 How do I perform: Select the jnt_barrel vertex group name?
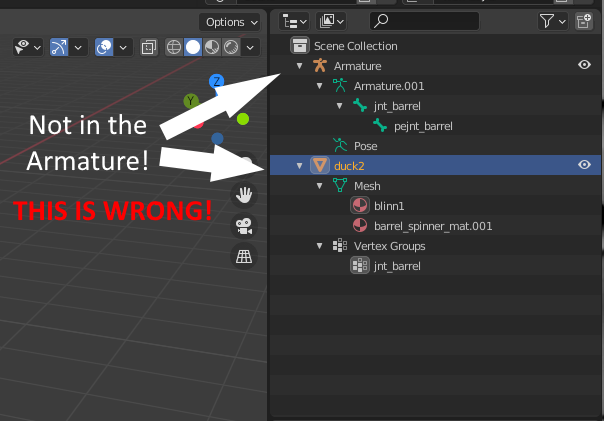[397, 267]
